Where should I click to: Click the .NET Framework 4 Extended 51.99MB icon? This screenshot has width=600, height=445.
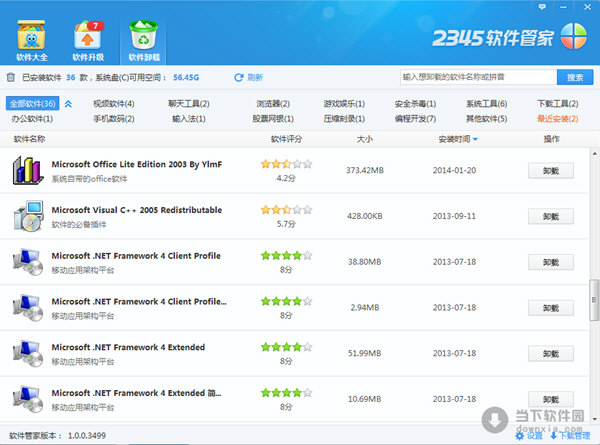point(28,354)
